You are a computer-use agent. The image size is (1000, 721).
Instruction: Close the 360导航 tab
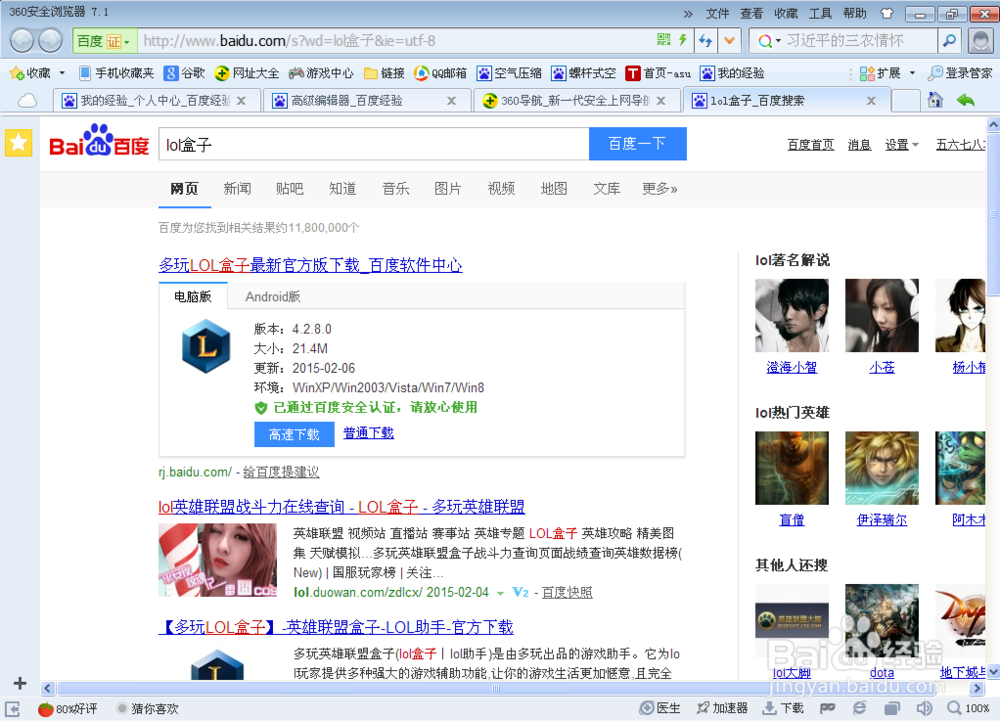point(661,101)
